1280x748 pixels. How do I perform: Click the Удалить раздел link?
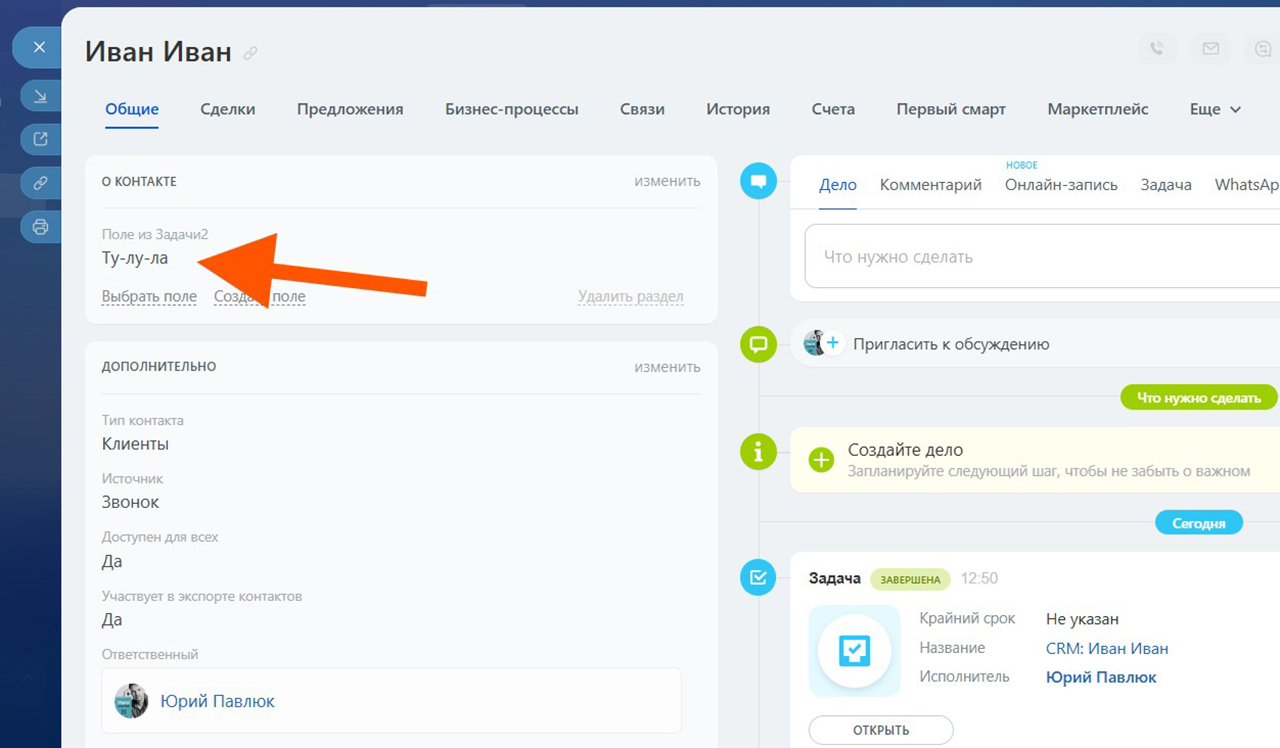point(631,296)
